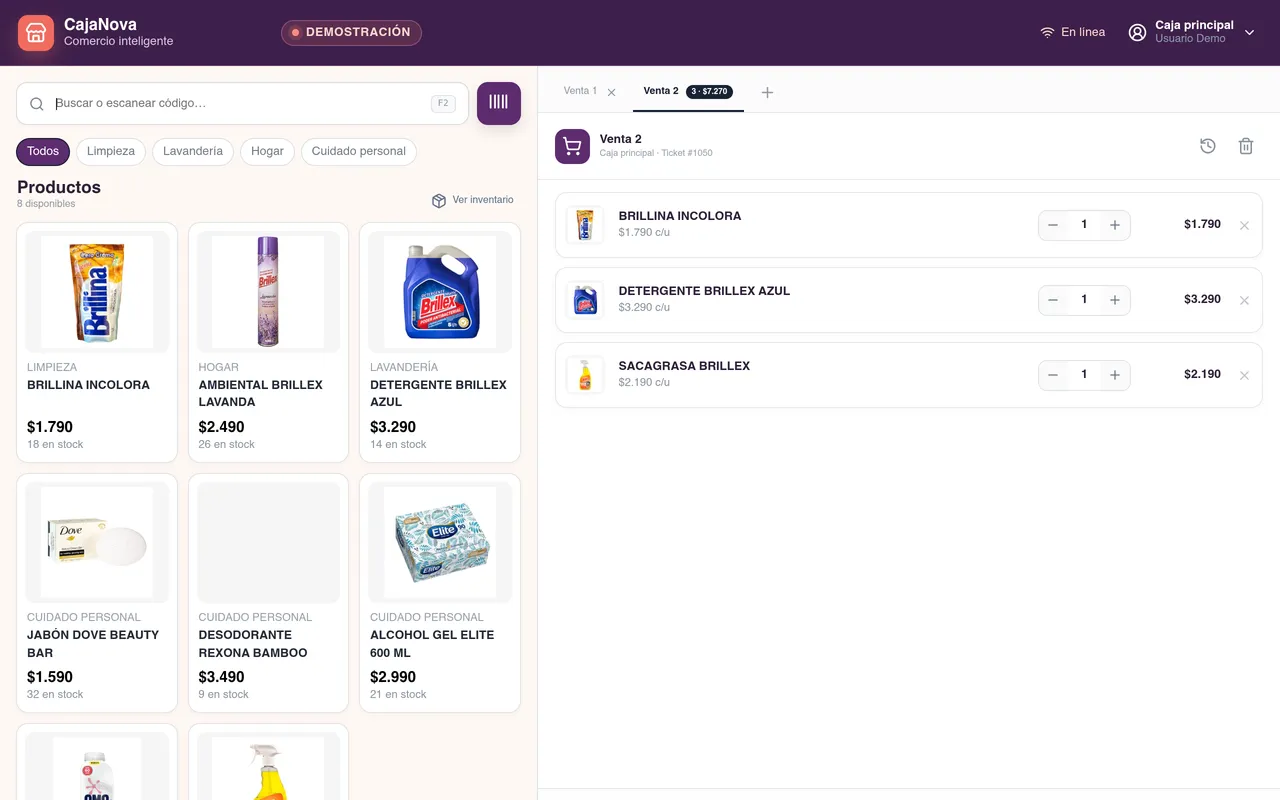Click the CajaNova store logo icon
The width and height of the screenshot is (1280, 800).
click(36, 33)
